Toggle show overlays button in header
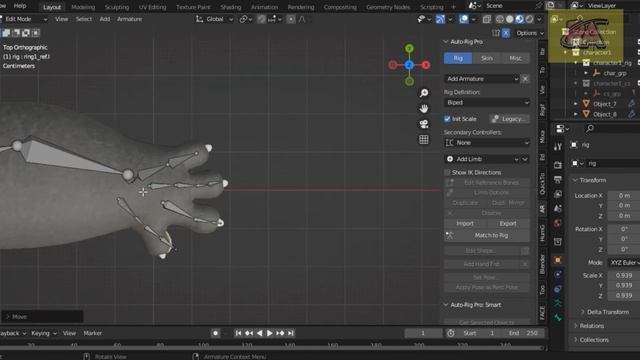The height and width of the screenshot is (360, 640). (464, 19)
